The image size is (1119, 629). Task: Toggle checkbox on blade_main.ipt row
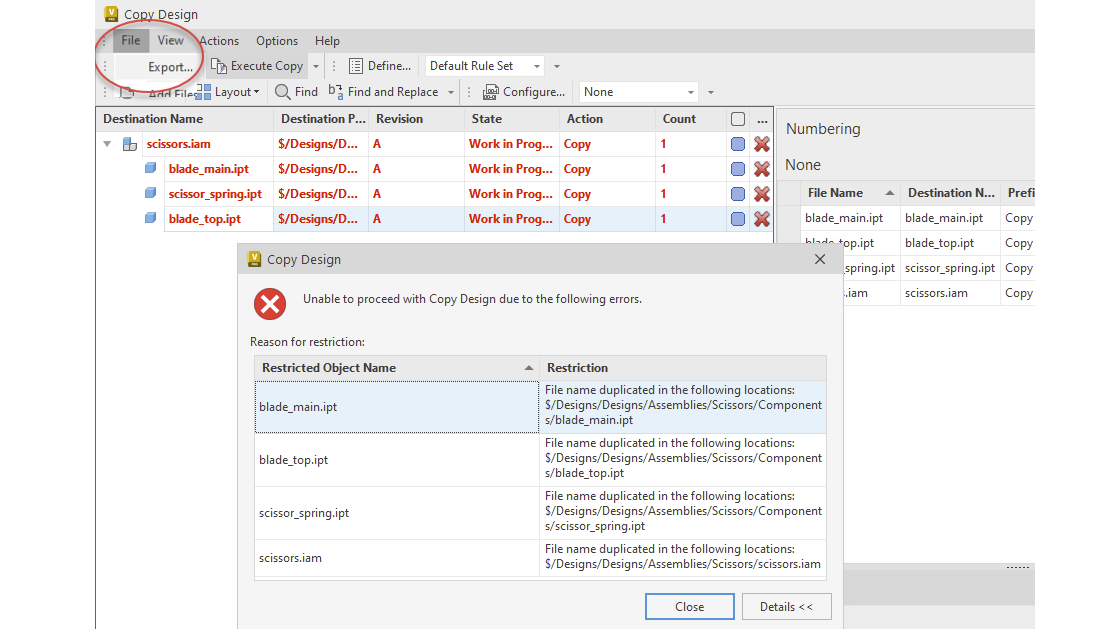738,169
